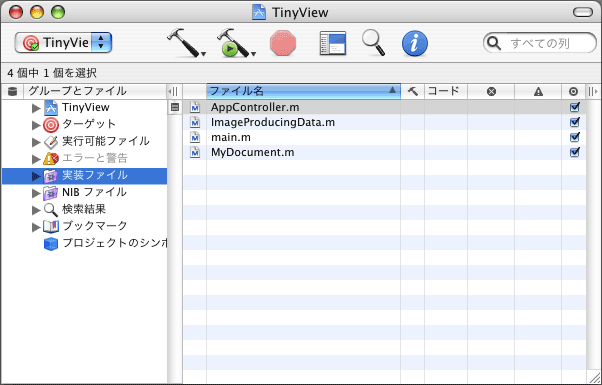Image resolution: width=602 pixels, height=385 pixels.
Task: Expand the TinyView project group
Action: (x=36, y=108)
